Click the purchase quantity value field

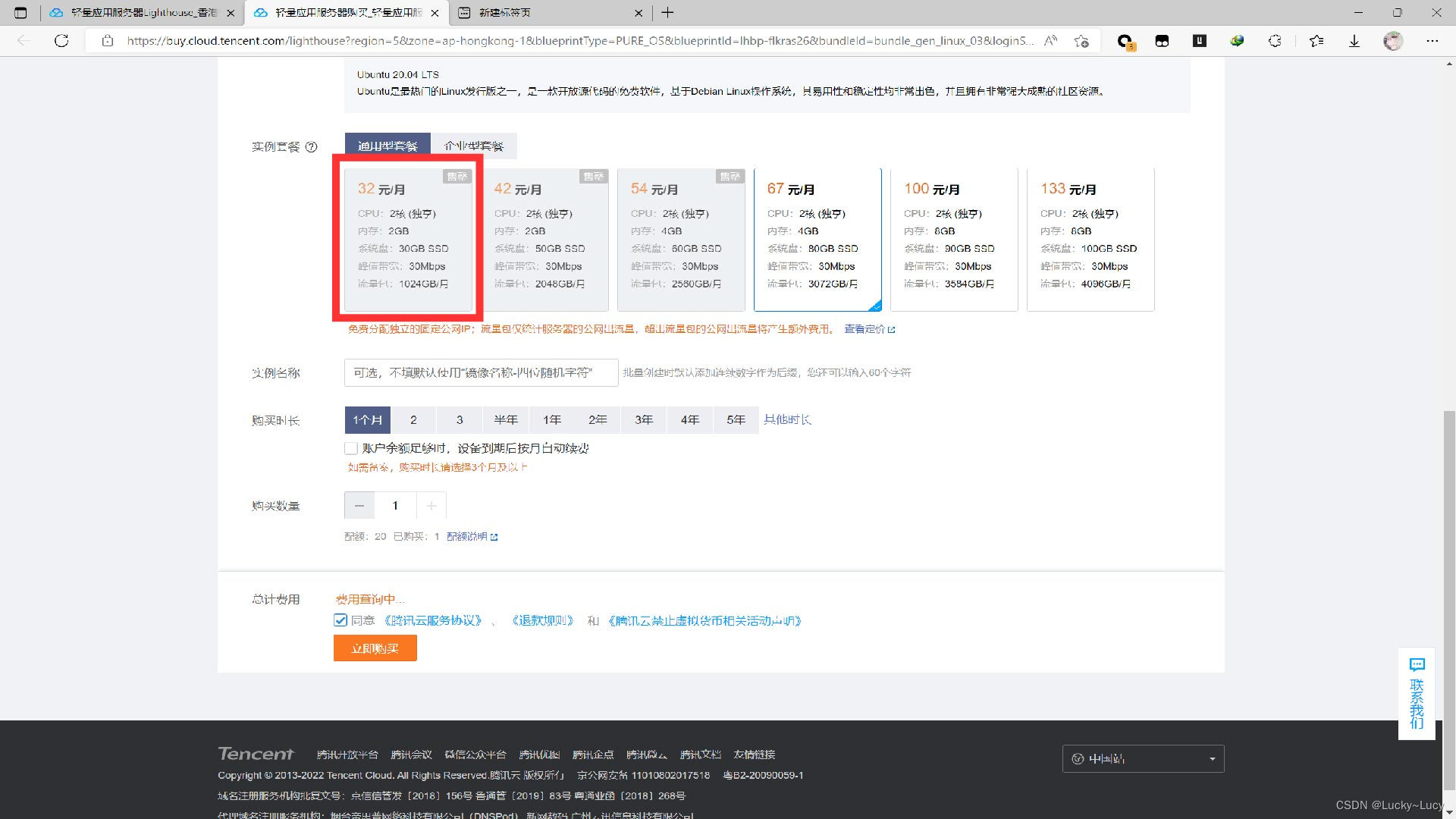[395, 505]
